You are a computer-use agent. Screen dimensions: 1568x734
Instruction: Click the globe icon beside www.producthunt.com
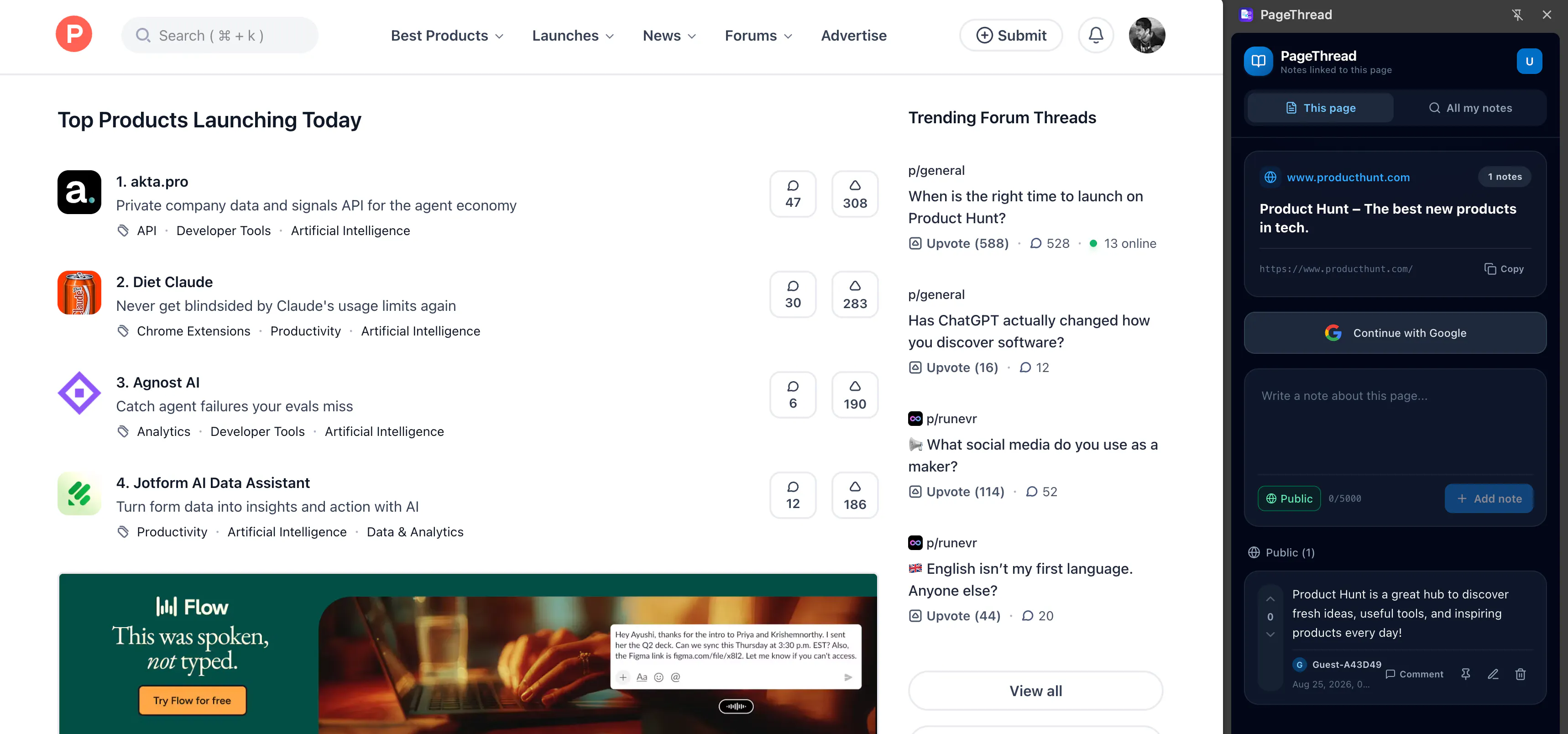click(1270, 177)
